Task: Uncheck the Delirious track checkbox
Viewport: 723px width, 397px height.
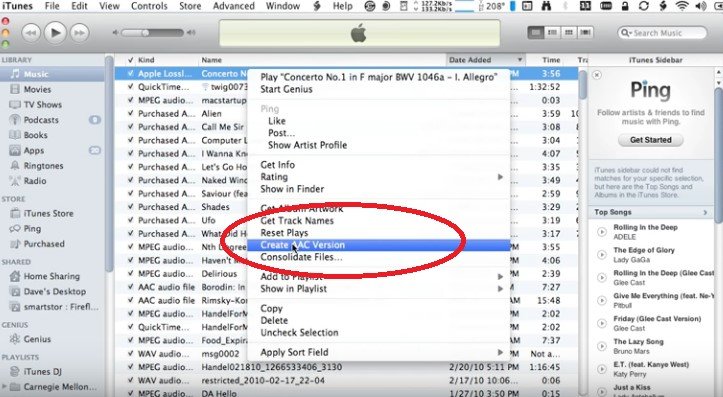Action: [131, 274]
